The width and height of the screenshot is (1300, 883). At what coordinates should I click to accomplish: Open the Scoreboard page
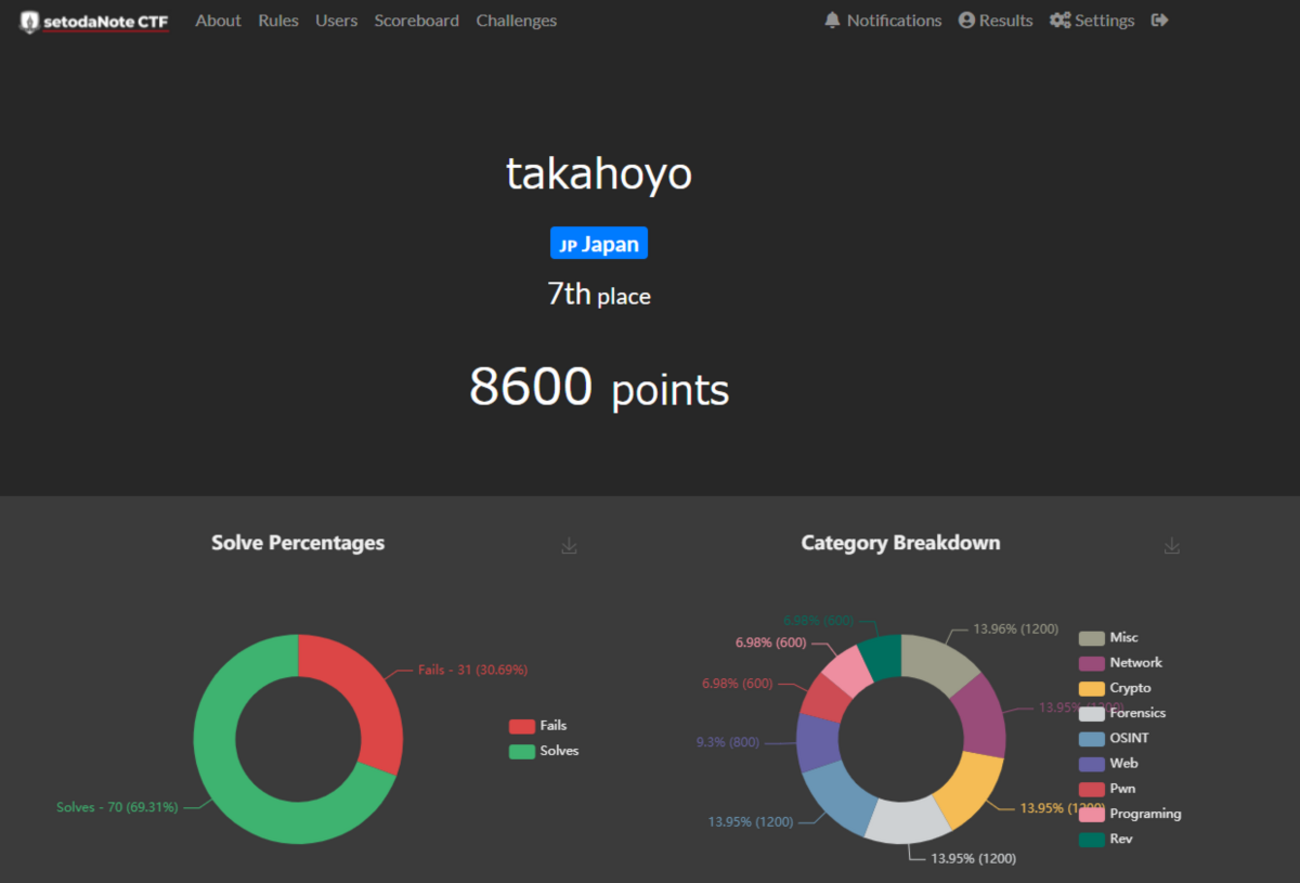coord(416,20)
